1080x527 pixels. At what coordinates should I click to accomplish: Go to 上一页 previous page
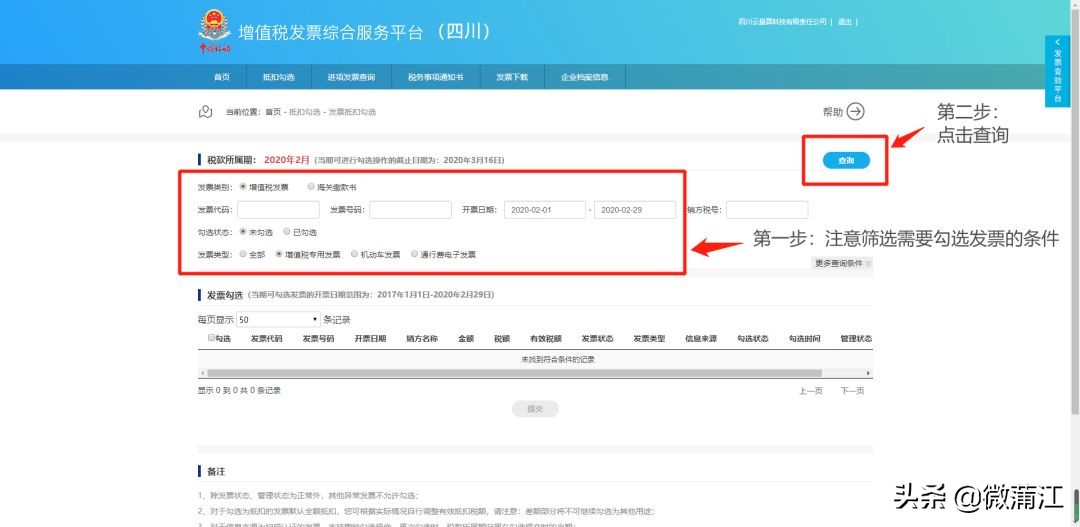pos(811,391)
